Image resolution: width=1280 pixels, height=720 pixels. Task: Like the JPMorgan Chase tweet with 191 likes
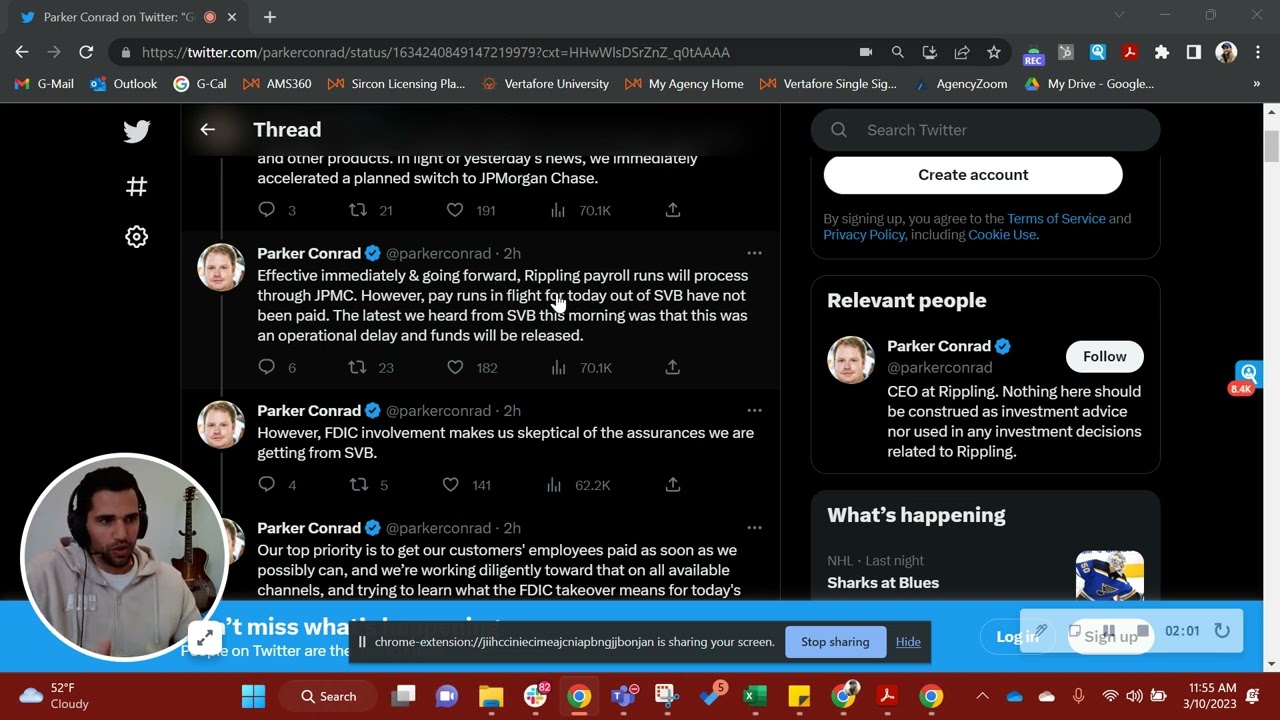pyautogui.click(x=455, y=209)
